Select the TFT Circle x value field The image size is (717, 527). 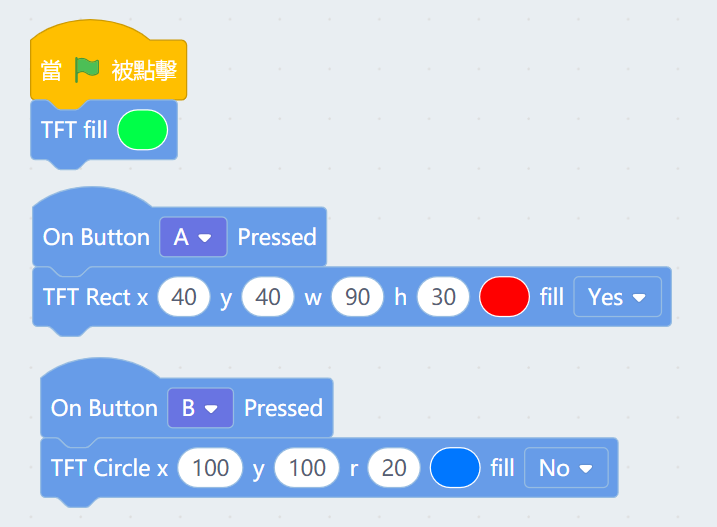pyautogui.click(x=210, y=468)
